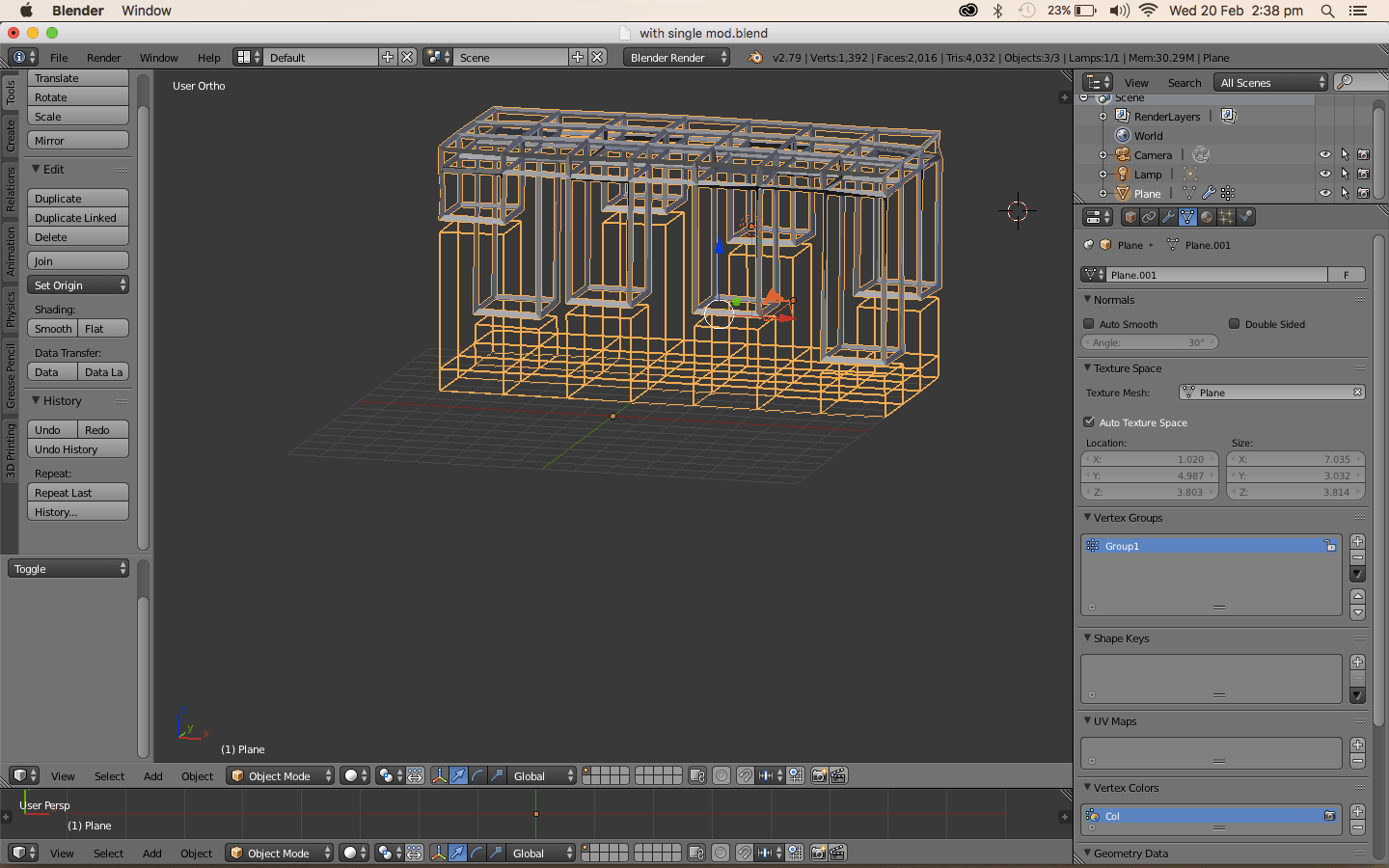Open the Material properties tab (sphere icon)
Viewport: 1389px width, 868px height.
pyautogui.click(x=1207, y=217)
